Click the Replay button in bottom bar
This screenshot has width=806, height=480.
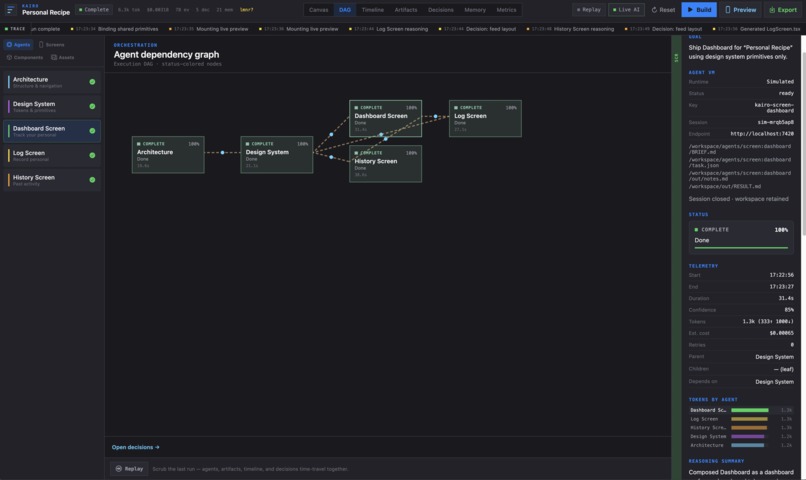(x=129, y=469)
